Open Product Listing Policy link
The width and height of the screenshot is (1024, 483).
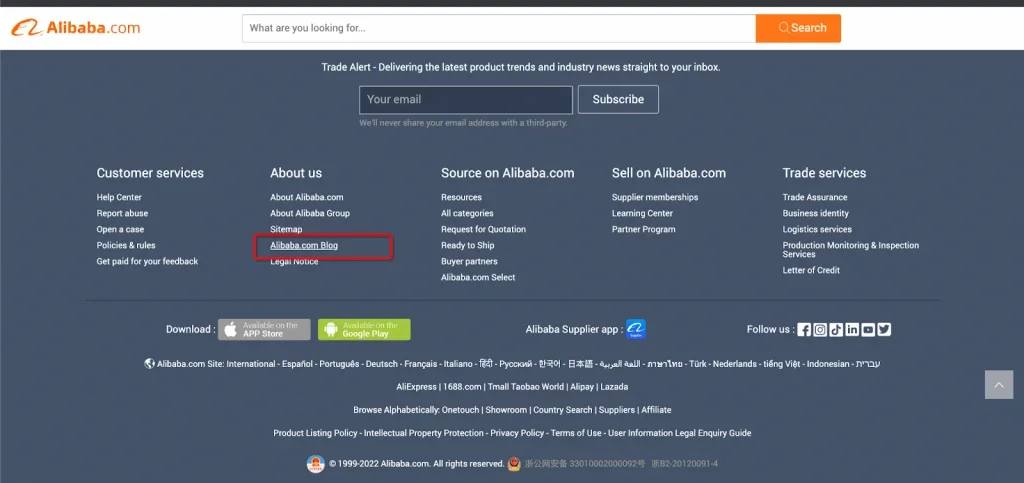tap(315, 433)
